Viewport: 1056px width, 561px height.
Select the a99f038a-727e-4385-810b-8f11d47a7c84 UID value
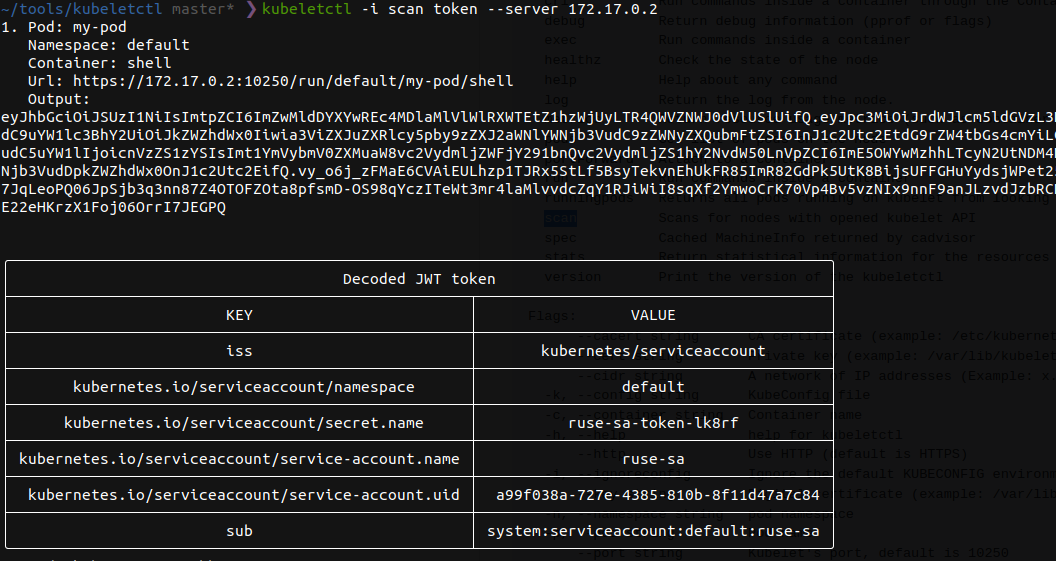click(653, 495)
